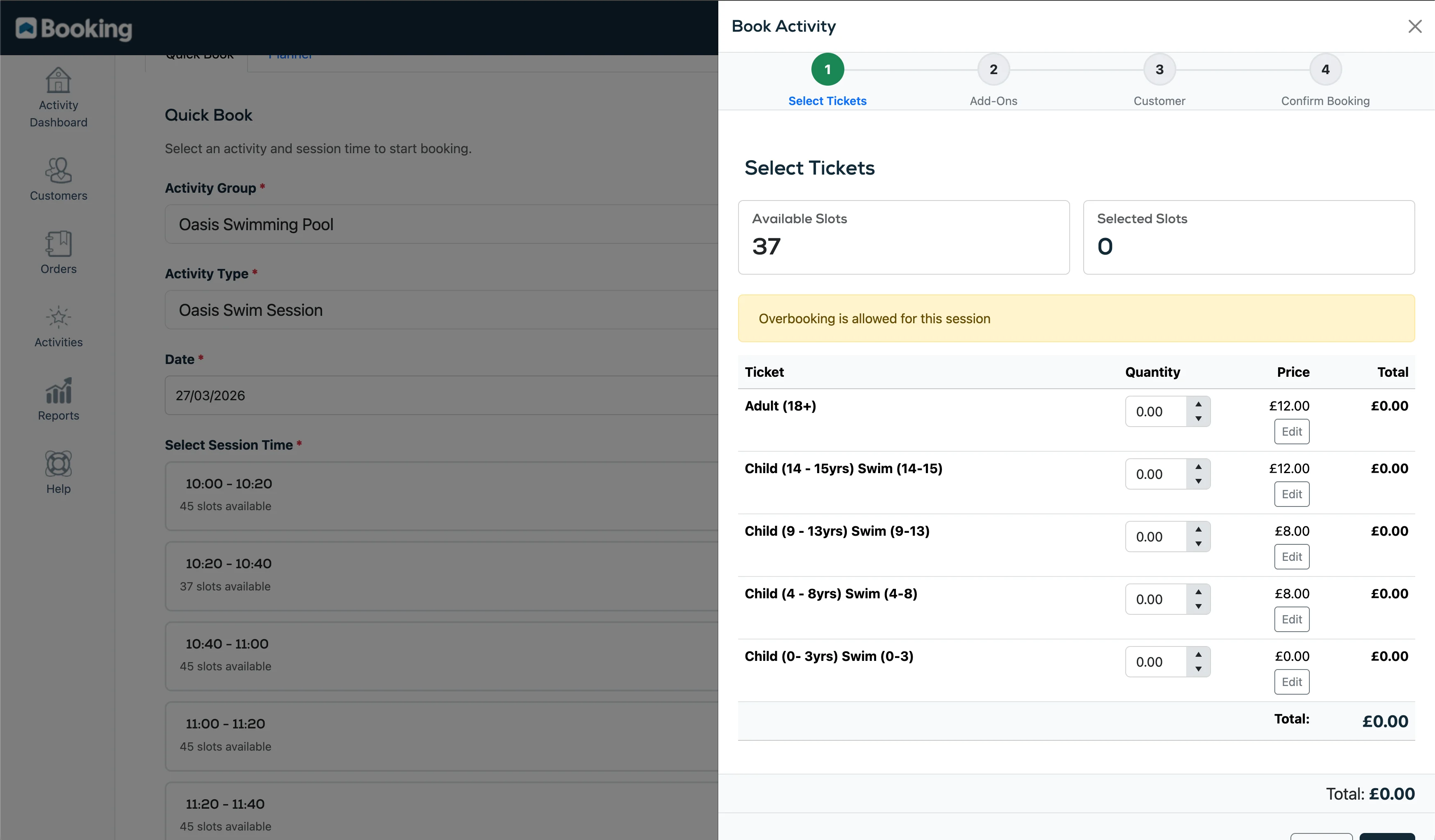Edit the Child (4 - 8yrs) Swim price
The height and width of the screenshot is (840, 1435).
(x=1292, y=619)
